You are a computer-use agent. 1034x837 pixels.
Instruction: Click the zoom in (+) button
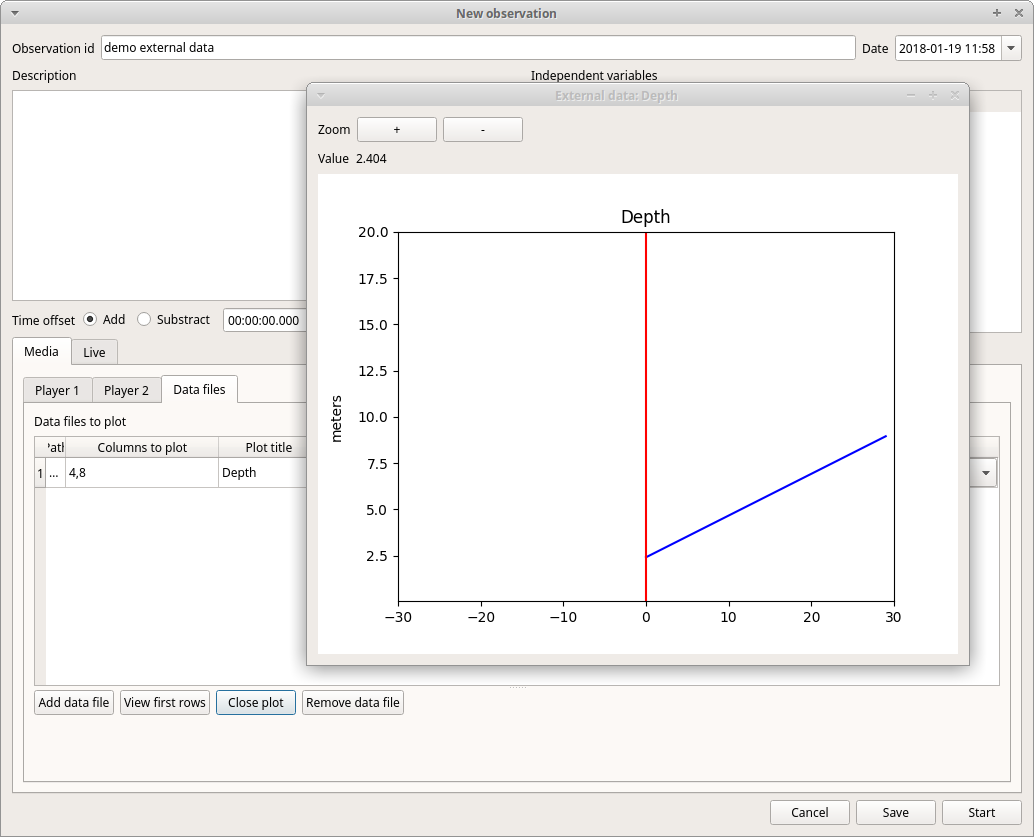[x=397, y=130]
